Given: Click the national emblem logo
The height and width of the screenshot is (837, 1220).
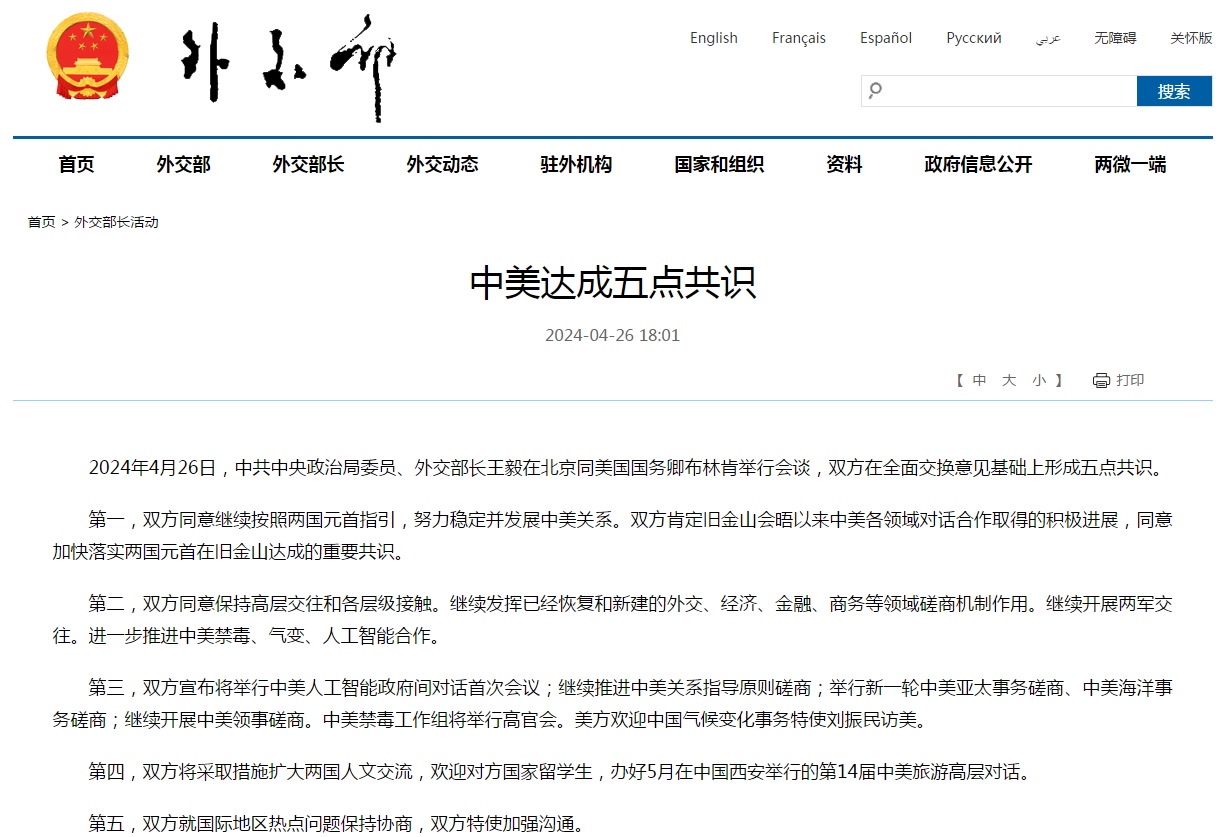Looking at the screenshot, I should 87,59.
